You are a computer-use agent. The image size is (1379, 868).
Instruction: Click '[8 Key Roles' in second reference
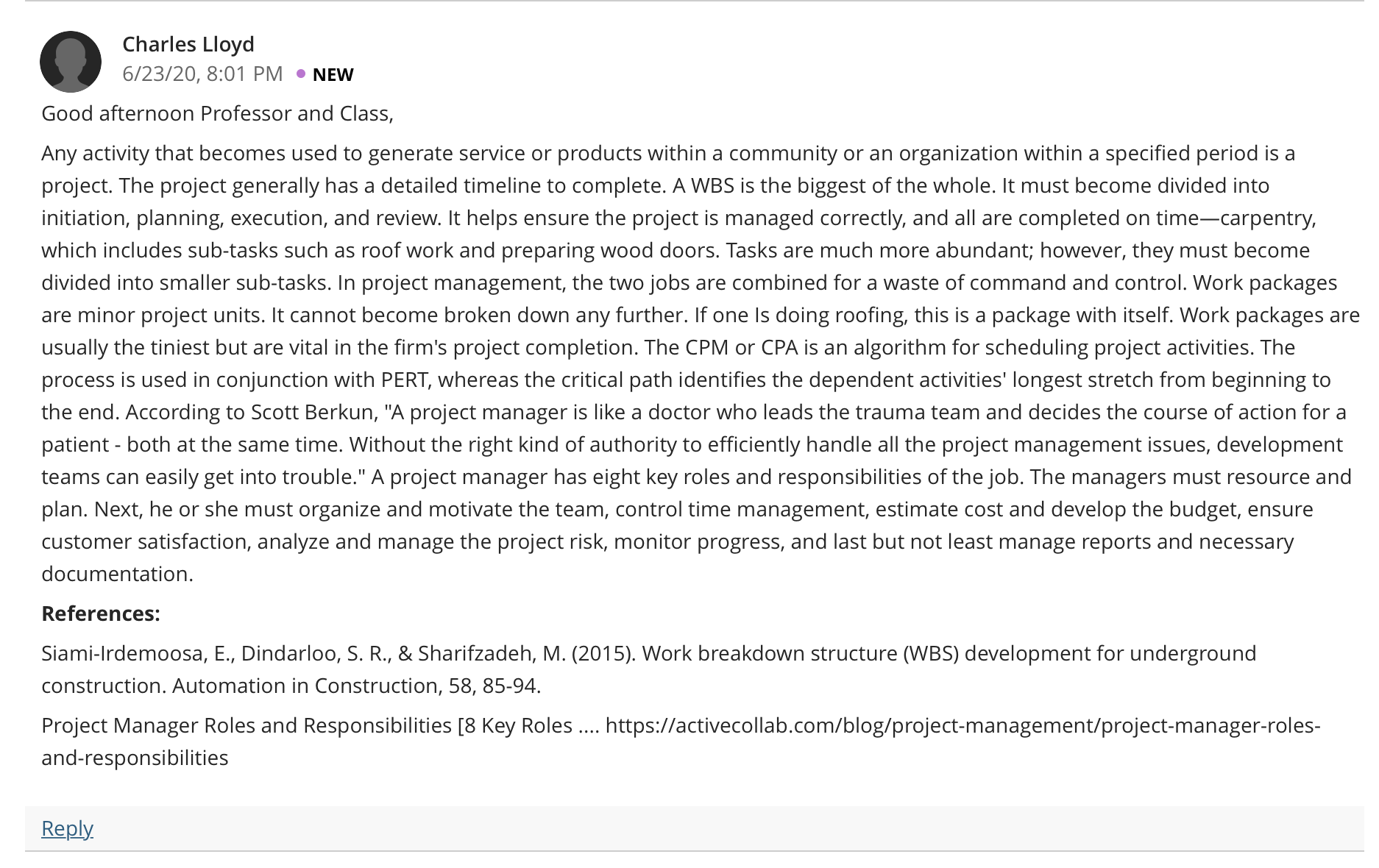[x=515, y=725]
